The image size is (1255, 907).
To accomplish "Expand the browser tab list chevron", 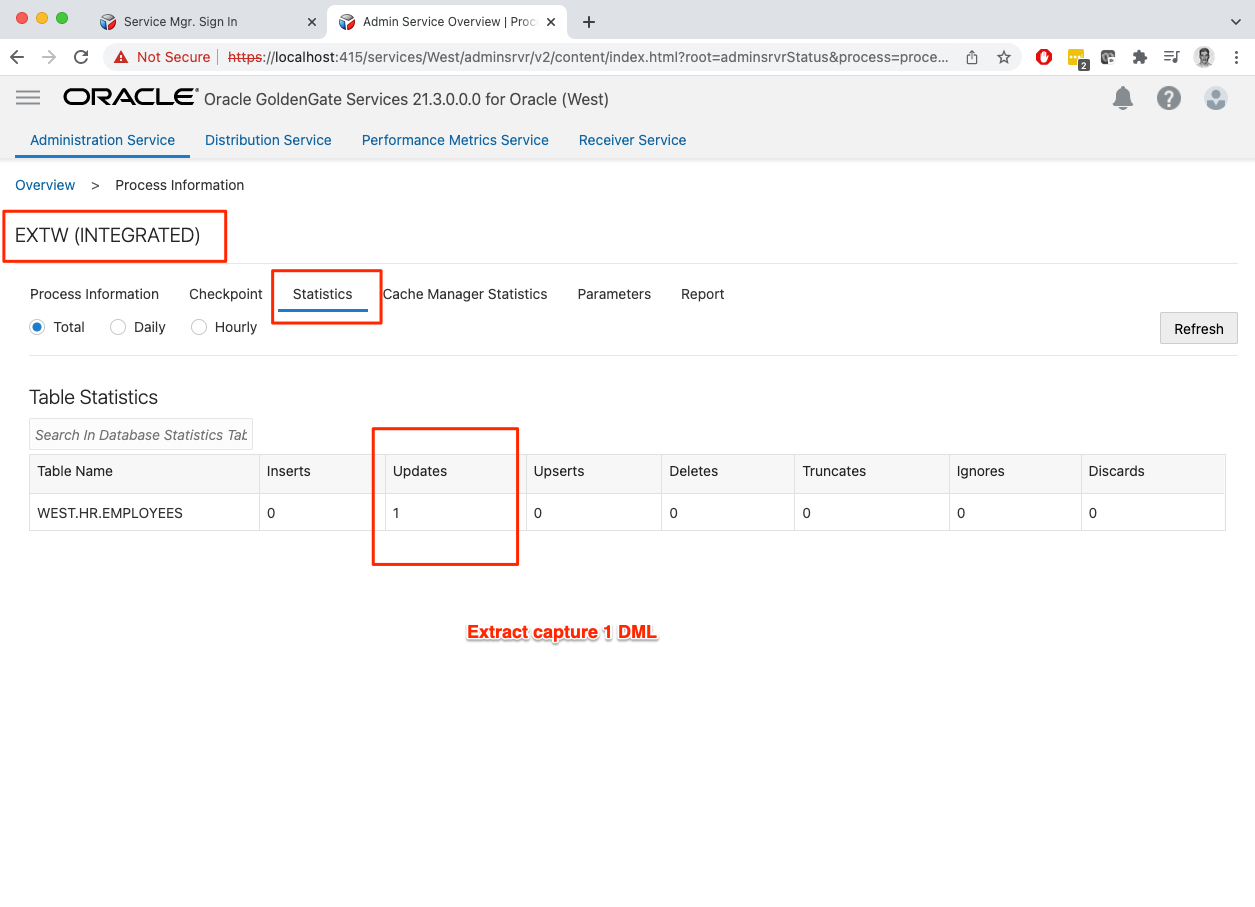I will pyautogui.click(x=1235, y=21).
